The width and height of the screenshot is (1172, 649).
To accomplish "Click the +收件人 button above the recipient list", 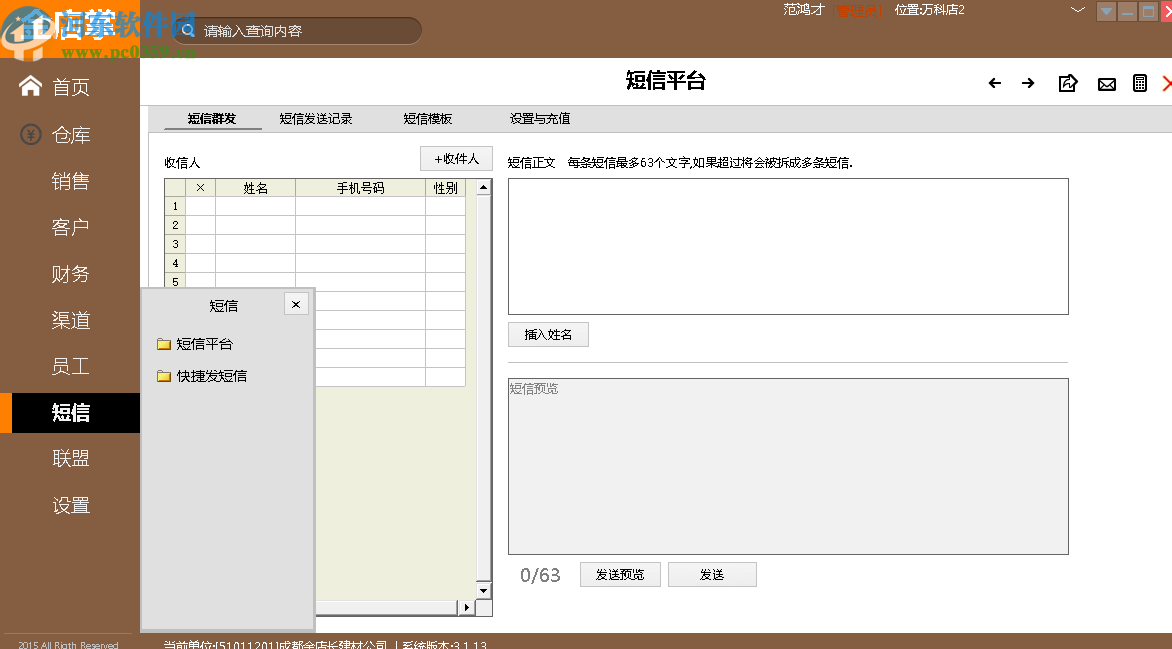I will click(x=455, y=158).
